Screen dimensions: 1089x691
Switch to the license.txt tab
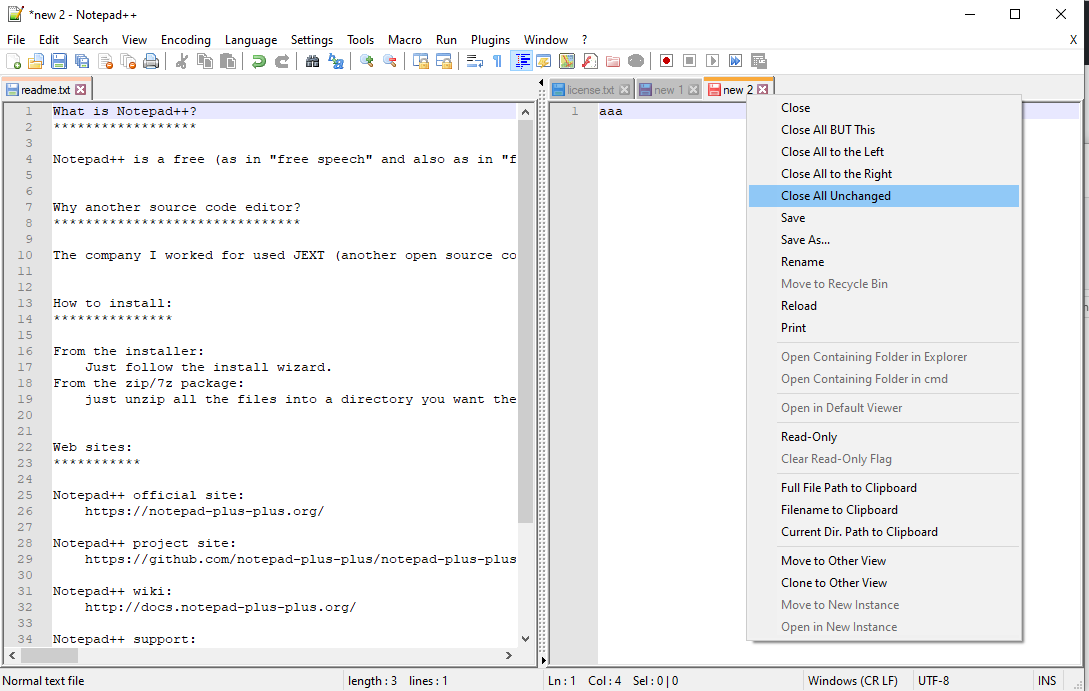pos(590,90)
